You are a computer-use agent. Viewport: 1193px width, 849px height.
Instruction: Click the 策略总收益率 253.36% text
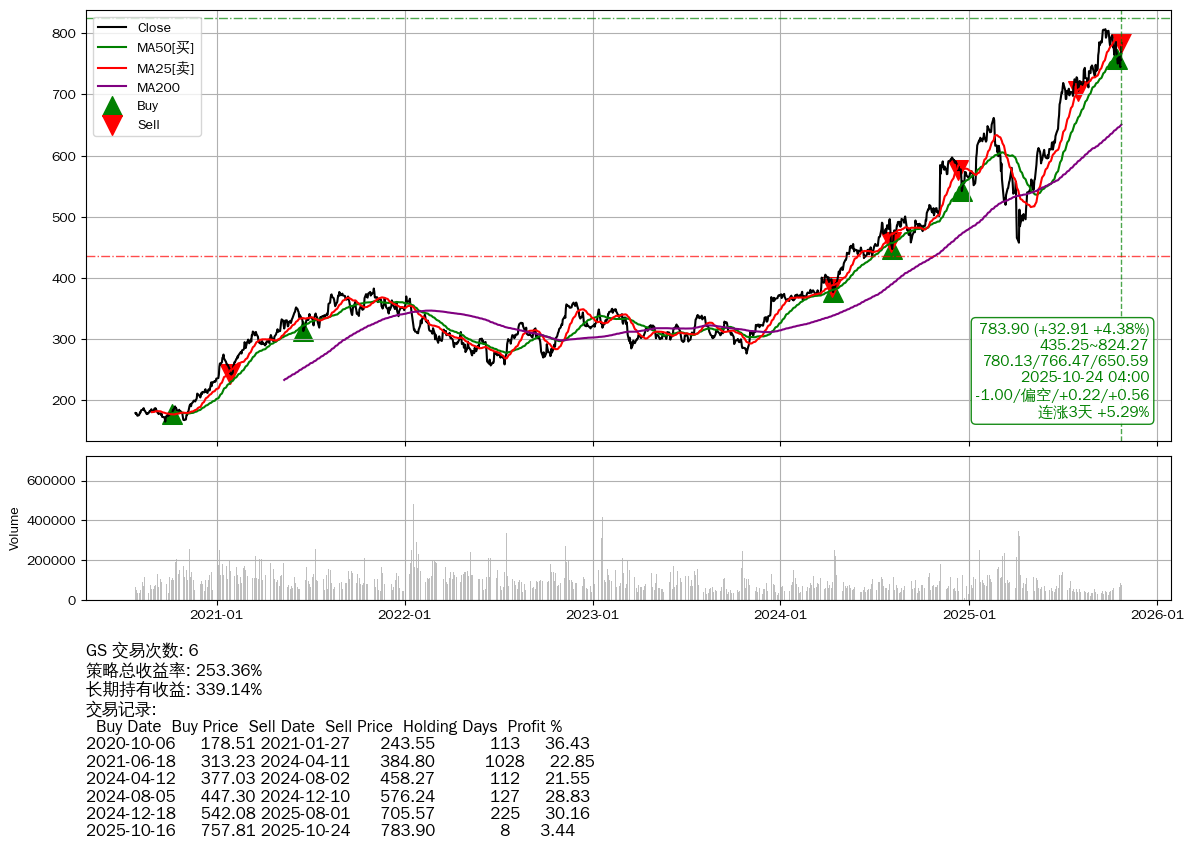(174, 670)
